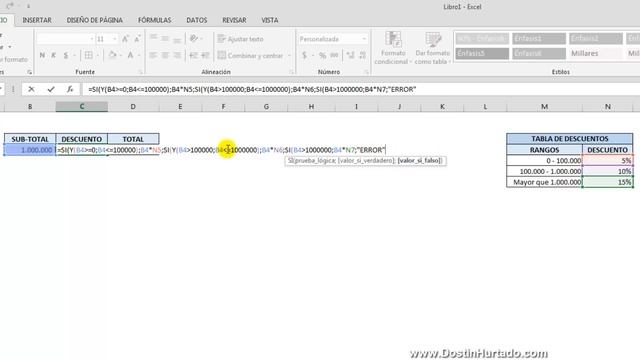Apply accounting currency $ format

(304, 55)
